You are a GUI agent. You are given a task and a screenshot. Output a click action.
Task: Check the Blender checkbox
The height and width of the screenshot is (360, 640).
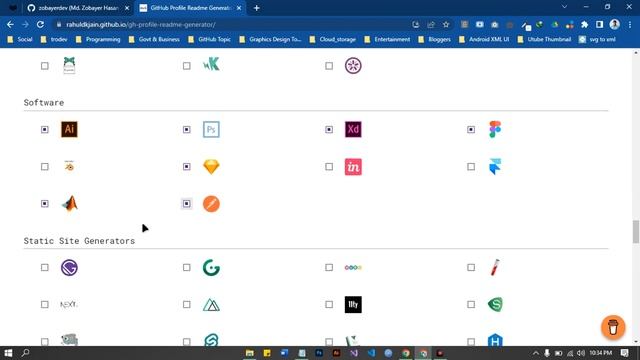coord(44,167)
